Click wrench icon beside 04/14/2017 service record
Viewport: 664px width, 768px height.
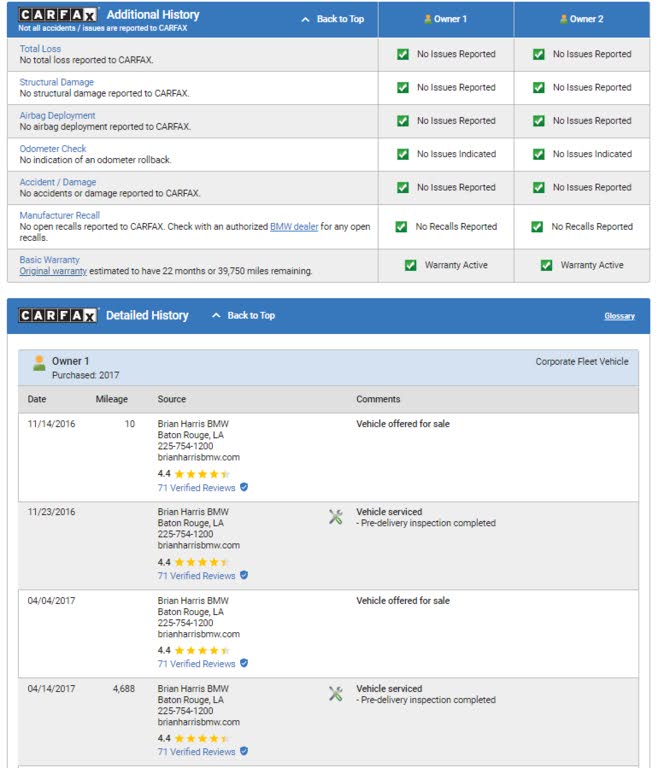coord(336,693)
